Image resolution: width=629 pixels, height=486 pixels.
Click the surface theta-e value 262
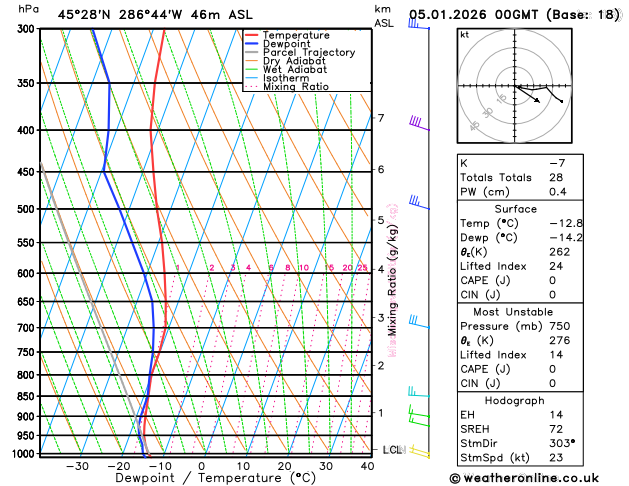560,252
